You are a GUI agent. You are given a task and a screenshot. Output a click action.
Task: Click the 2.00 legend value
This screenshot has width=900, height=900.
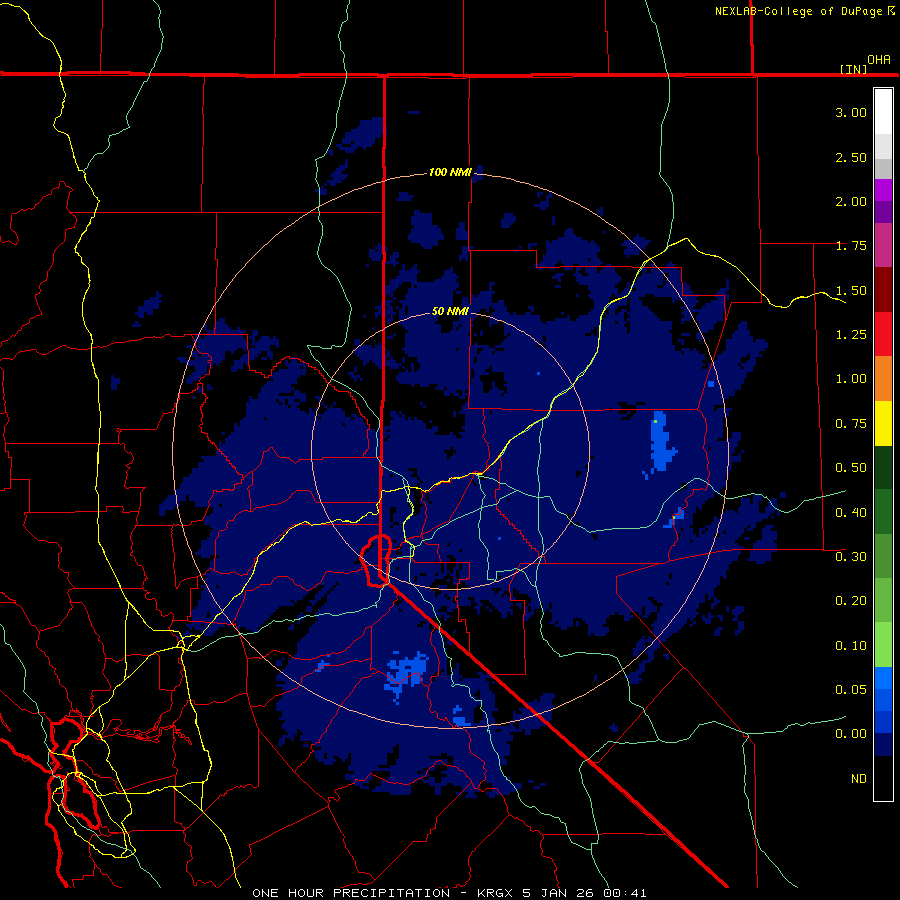pos(851,201)
